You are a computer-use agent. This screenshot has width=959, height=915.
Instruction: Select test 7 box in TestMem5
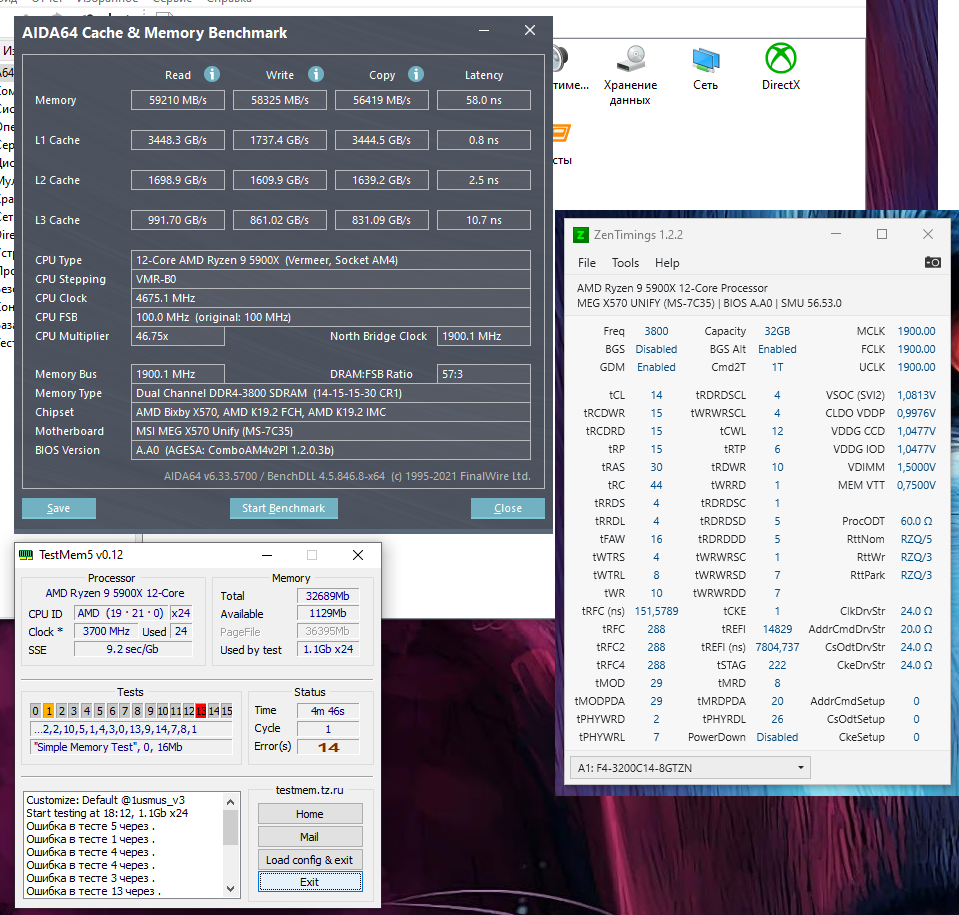click(x=125, y=711)
